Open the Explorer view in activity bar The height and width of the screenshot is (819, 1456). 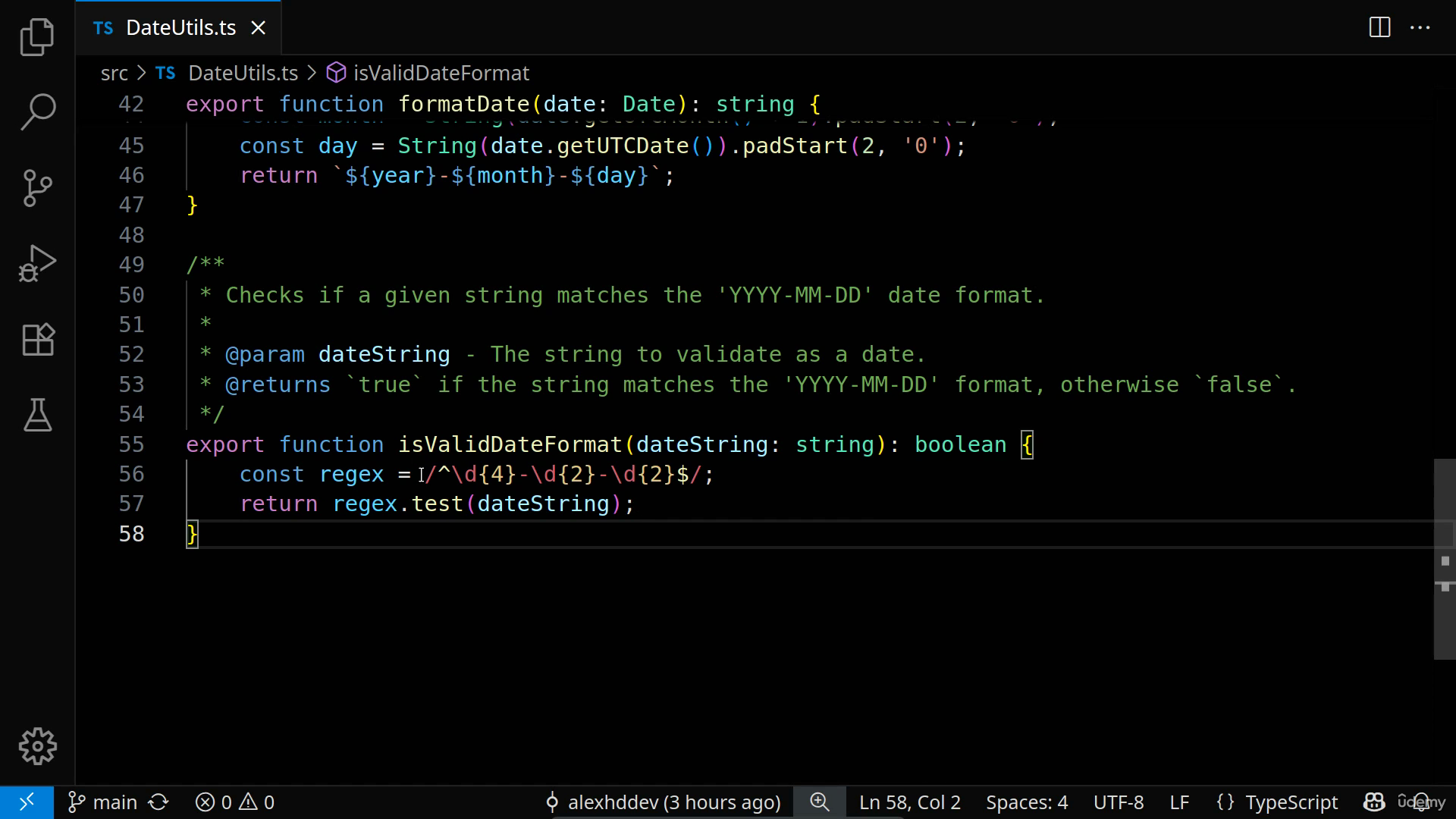(x=37, y=36)
